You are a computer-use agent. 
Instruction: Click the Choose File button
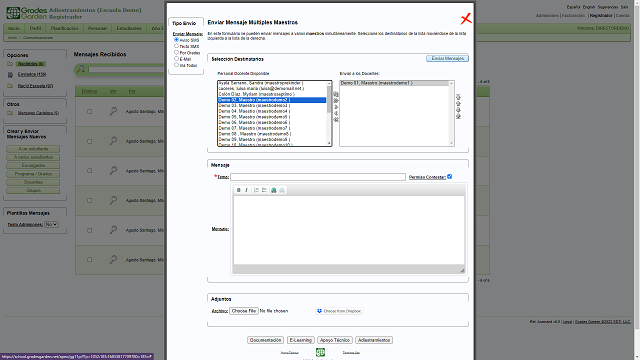pyautogui.click(x=244, y=311)
